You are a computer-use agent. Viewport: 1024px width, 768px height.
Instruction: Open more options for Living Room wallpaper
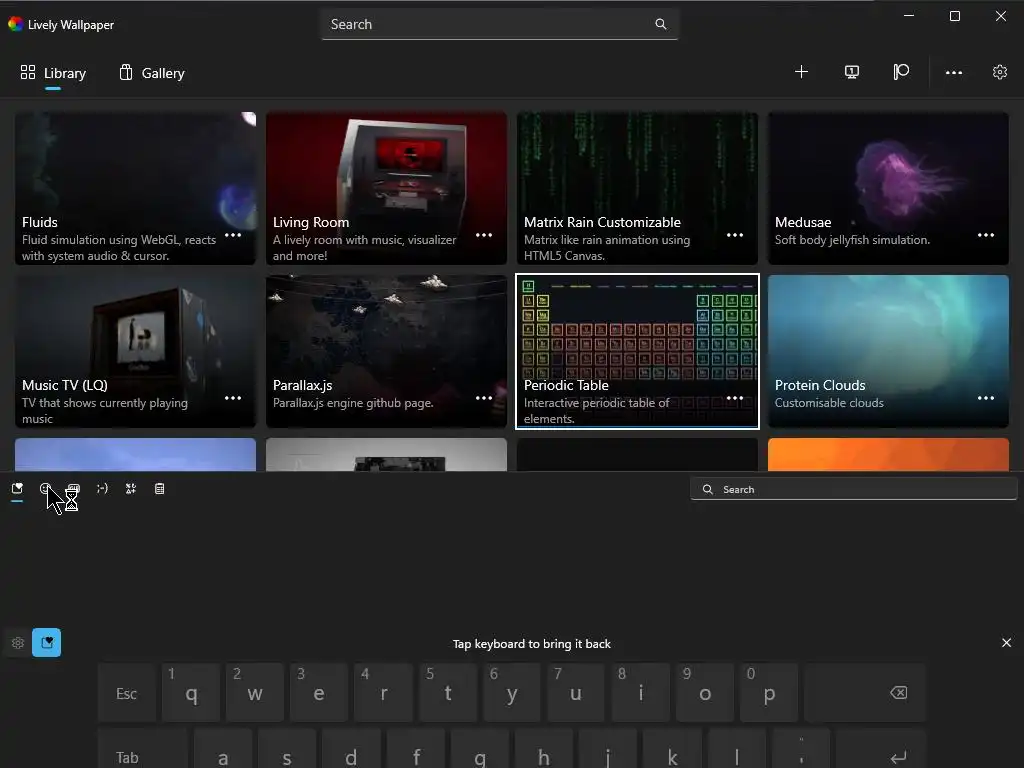[x=484, y=235]
